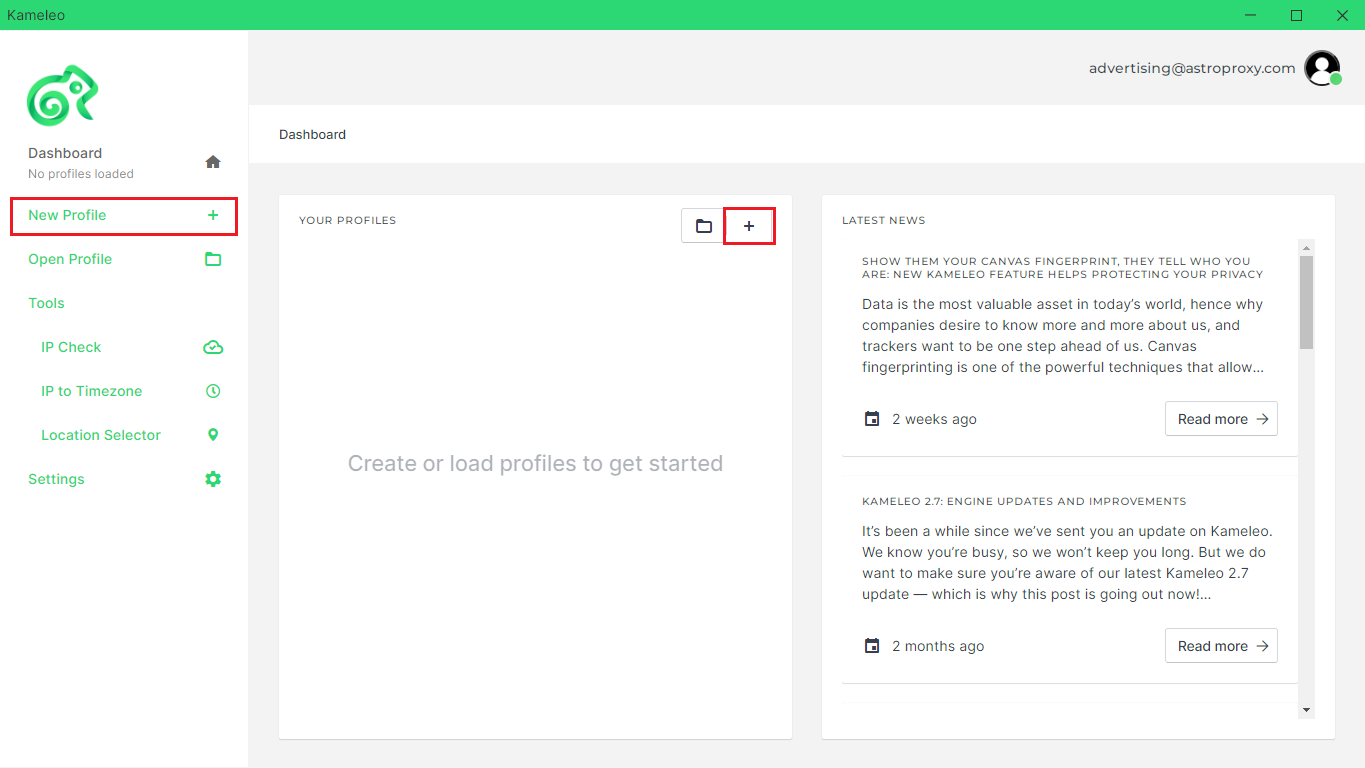The height and width of the screenshot is (768, 1365).
Task: Select Open Profile in sidebar
Action: pos(124,259)
